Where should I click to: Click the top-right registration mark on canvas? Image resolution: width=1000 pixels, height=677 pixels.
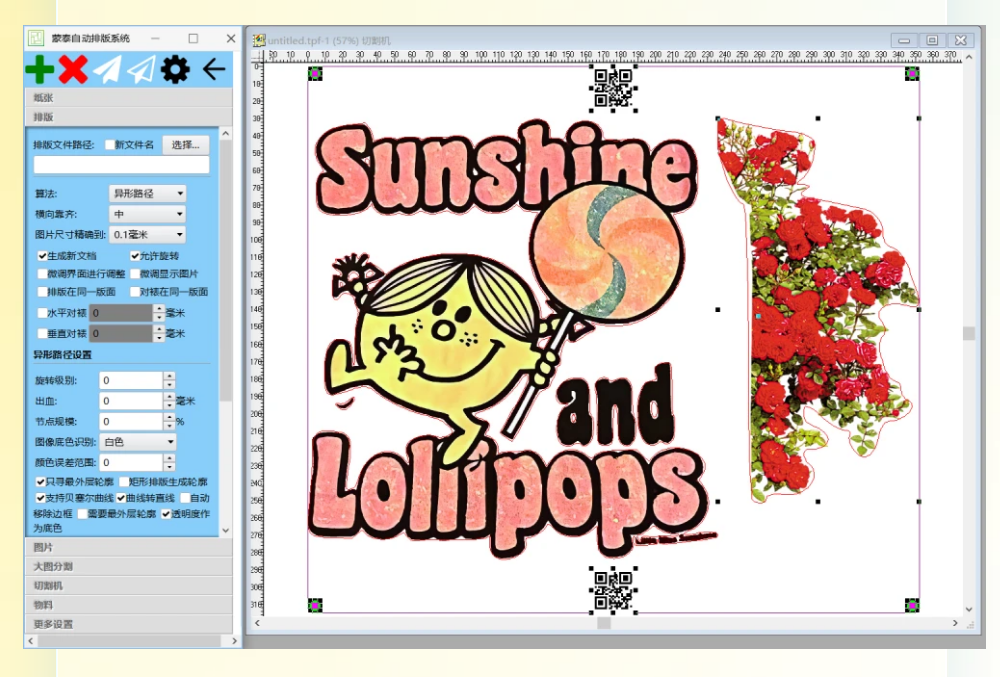tap(912, 74)
